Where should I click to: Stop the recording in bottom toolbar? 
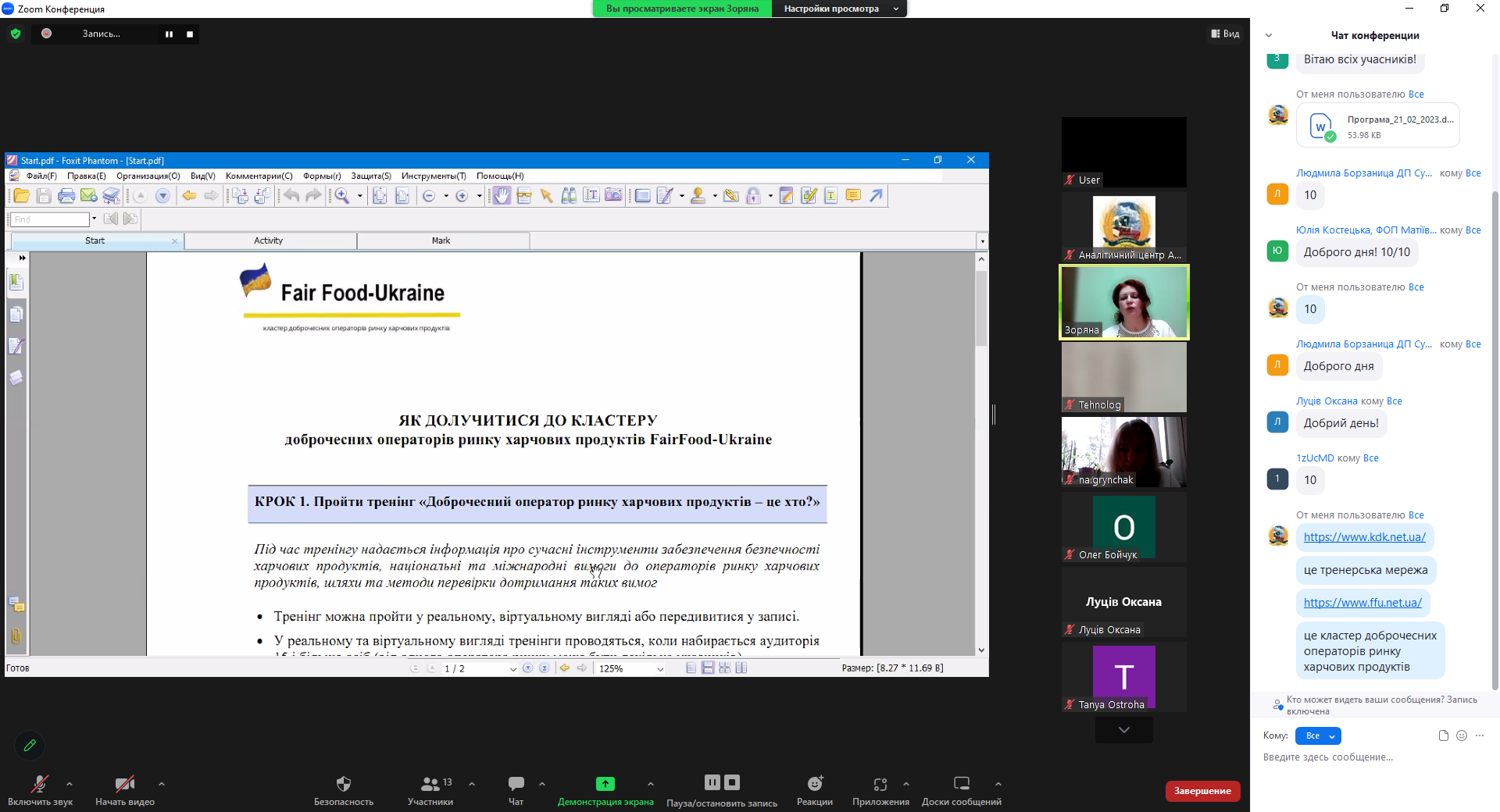732,782
